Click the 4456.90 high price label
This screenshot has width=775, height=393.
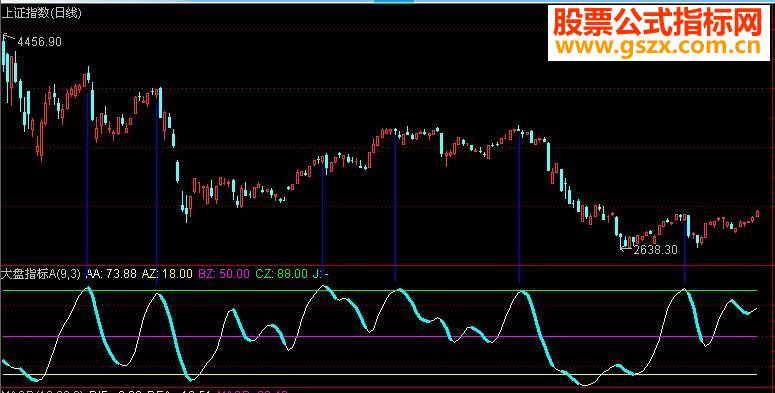click(x=40, y=43)
